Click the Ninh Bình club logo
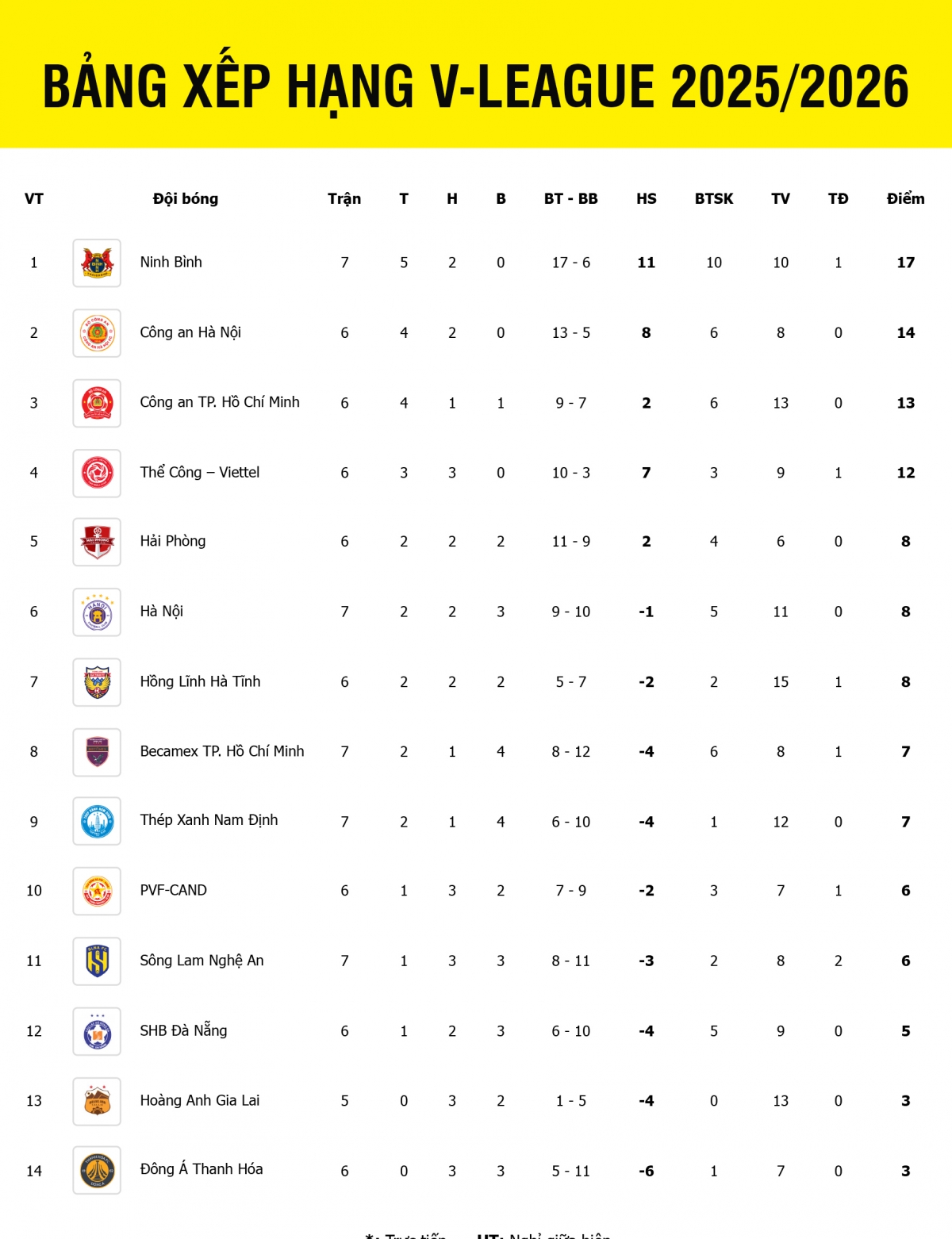This screenshot has width=952, height=1239. click(x=97, y=263)
